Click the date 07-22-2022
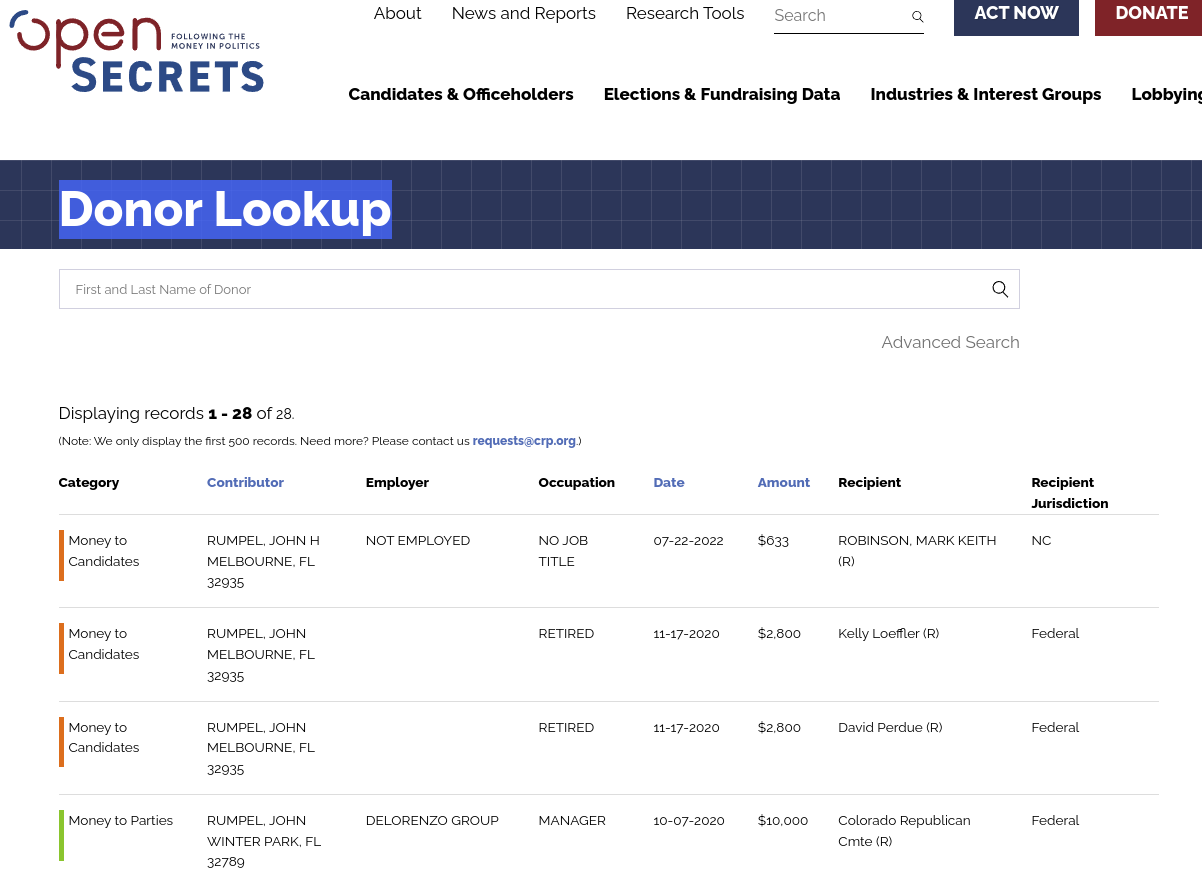The image size is (1202, 874). (688, 540)
